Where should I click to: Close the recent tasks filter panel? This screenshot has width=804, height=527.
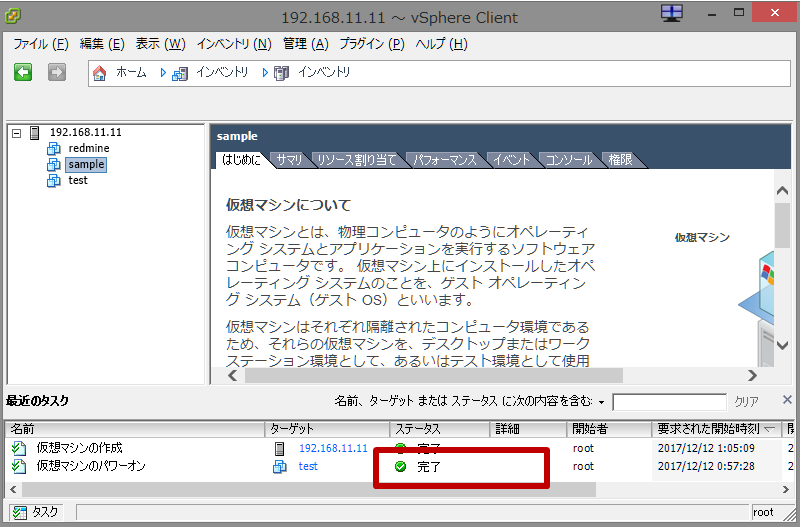(787, 399)
